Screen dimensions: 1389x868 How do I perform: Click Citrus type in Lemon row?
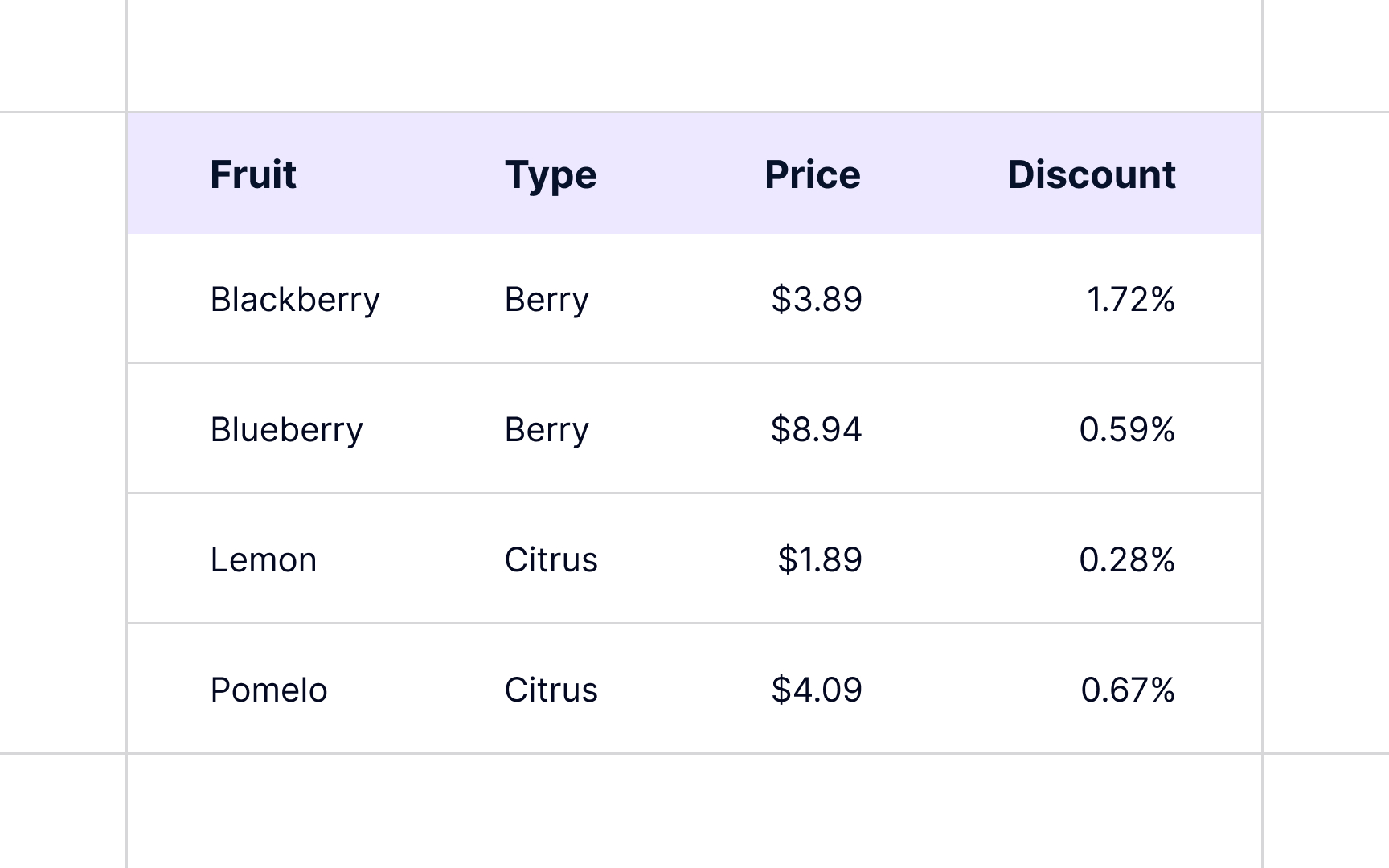point(551,560)
